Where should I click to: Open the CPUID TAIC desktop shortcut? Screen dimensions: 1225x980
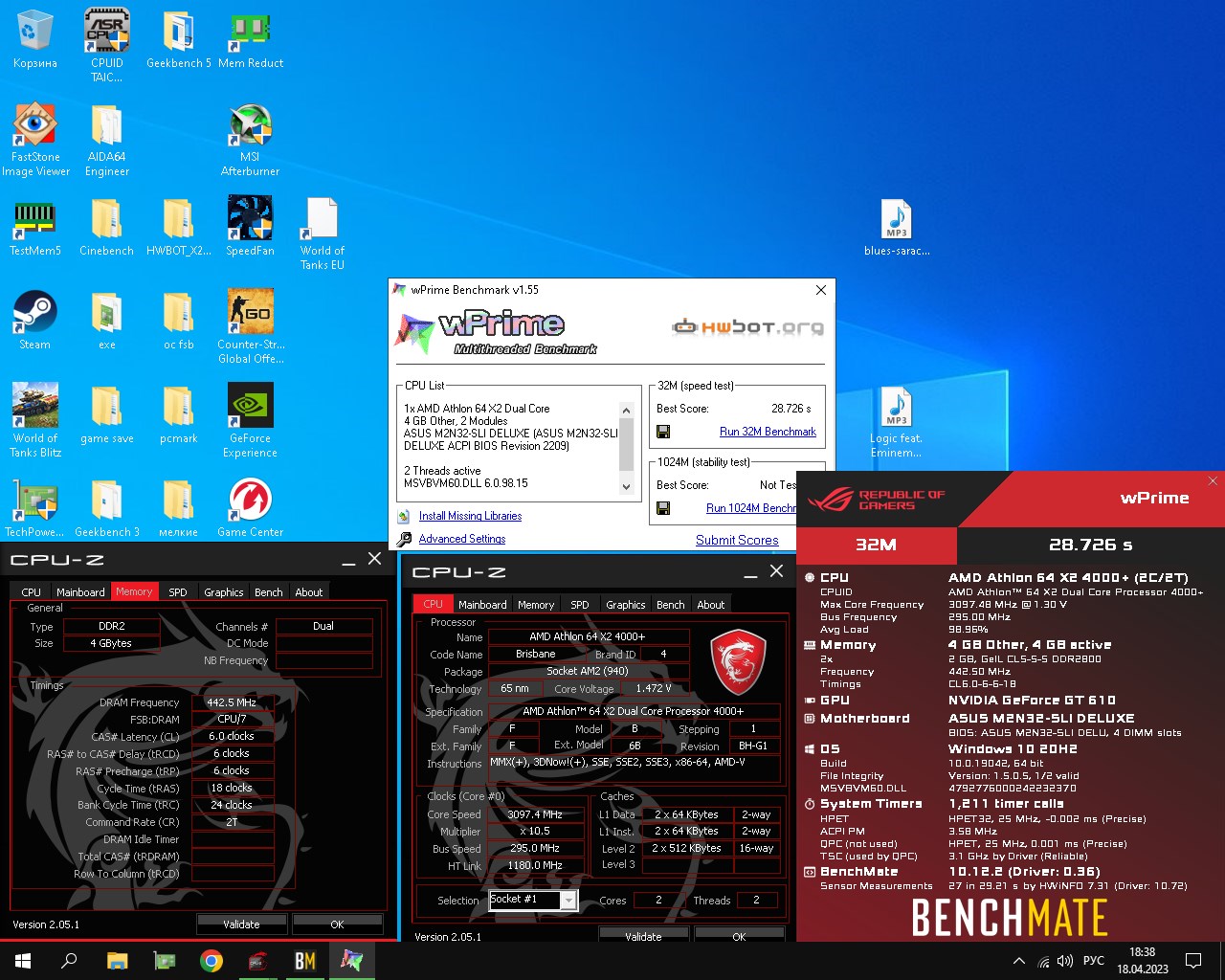(107, 44)
